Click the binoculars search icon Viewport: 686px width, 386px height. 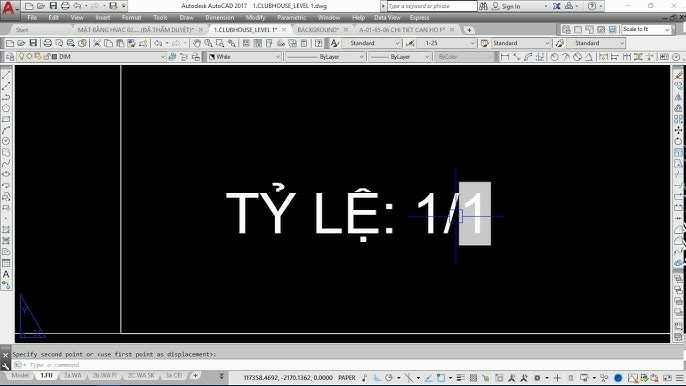point(483,6)
